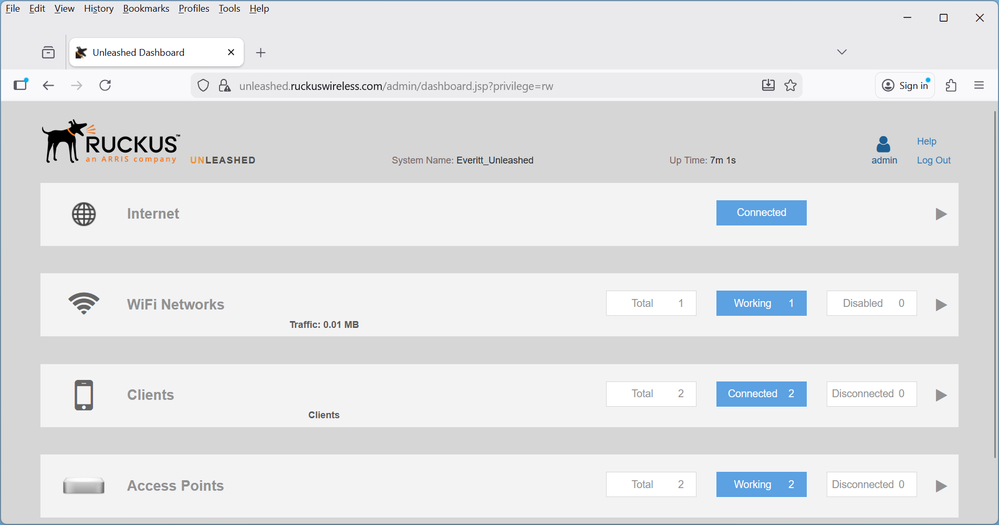Screen dimensions: 999x525
Task: Click the Access Points section title
Action: (x=175, y=486)
